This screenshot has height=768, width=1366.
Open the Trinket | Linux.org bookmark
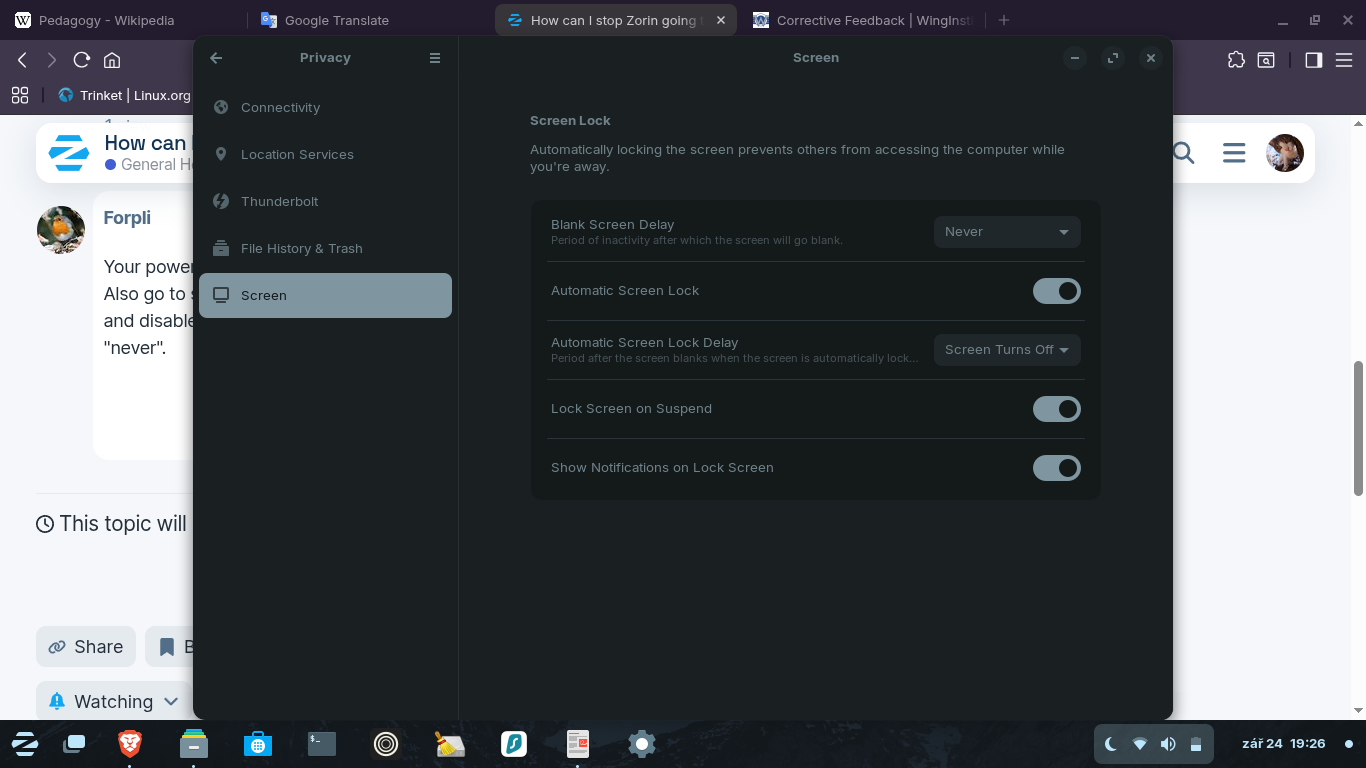[x=125, y=95]
